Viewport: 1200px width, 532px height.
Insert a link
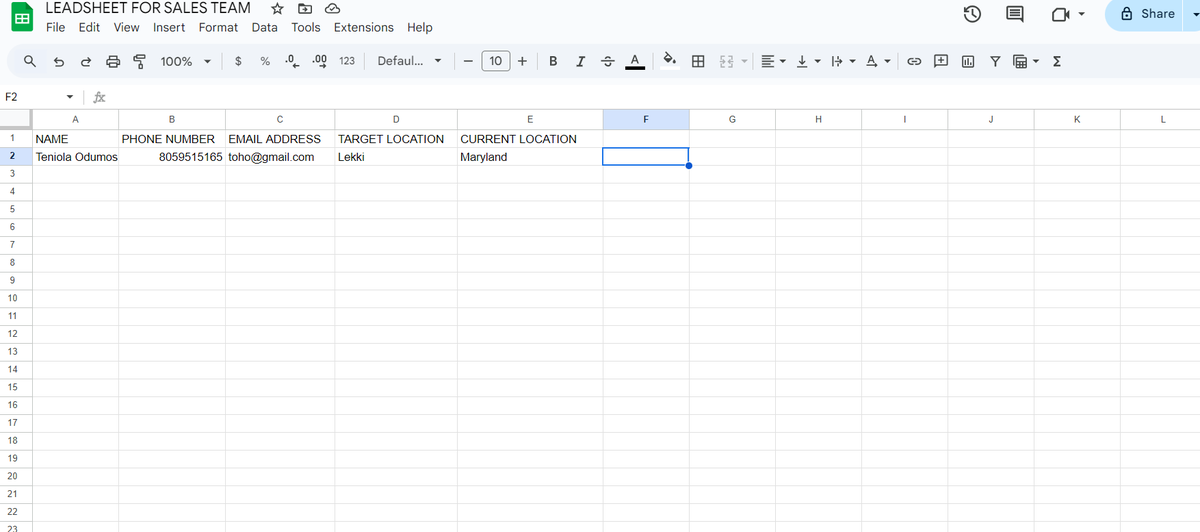(x=913, y=61)
